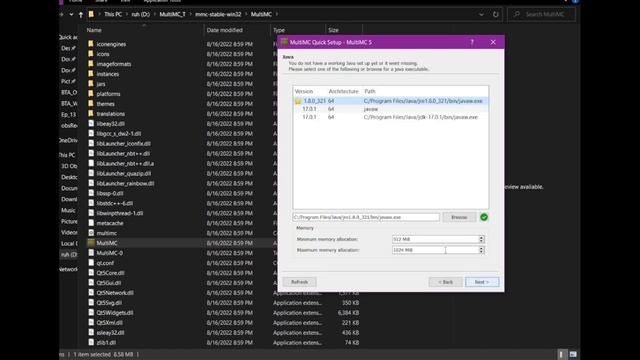The width and height of the screenshot is (640, 360).
Task: Decrease maximum memory allocation with down arrow
Action: tap(482, 252)
